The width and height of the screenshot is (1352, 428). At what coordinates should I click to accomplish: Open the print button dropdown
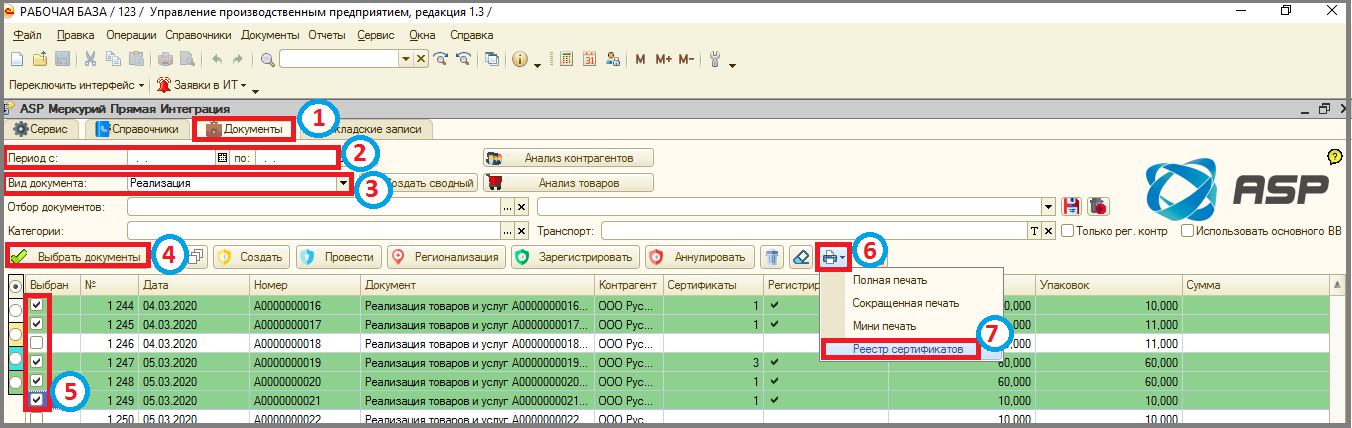tap(844, 257)
